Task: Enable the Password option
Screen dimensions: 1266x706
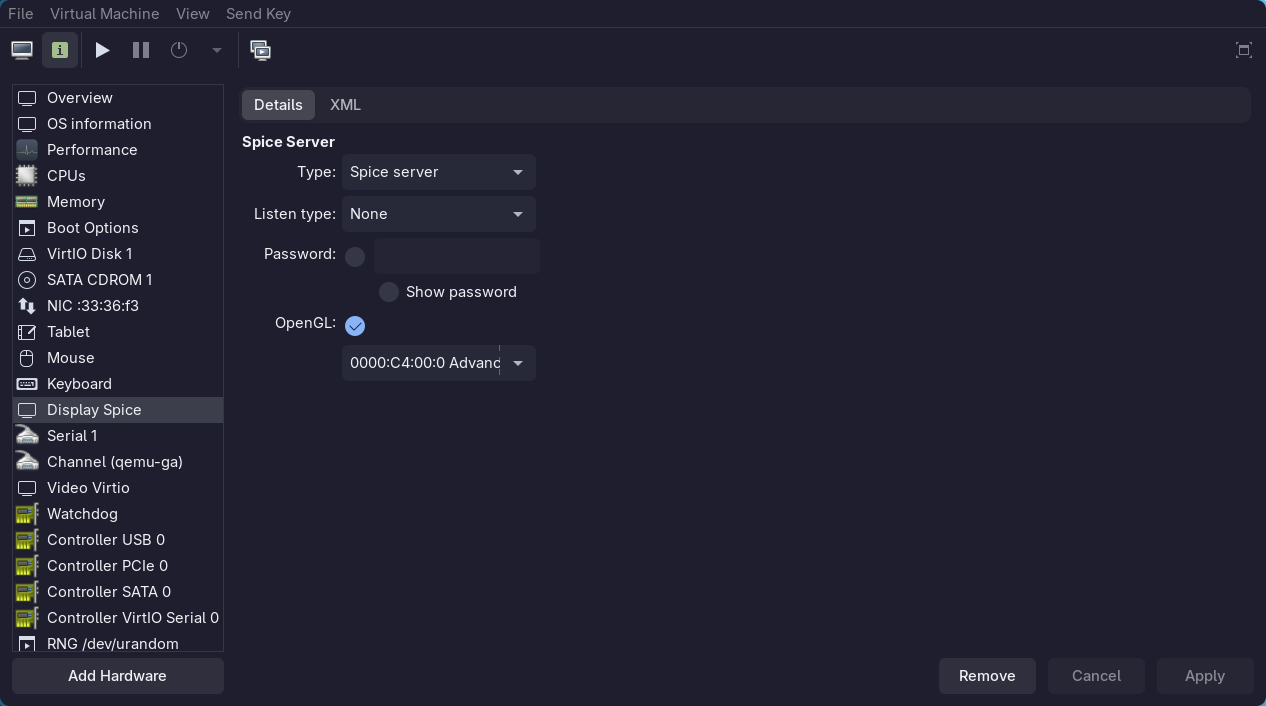Action: [355, 257]
